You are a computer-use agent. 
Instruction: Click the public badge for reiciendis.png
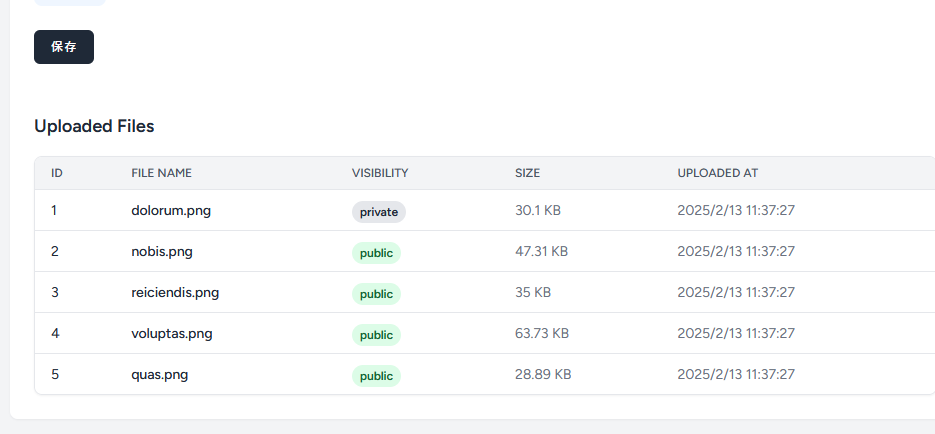click(376, 294)
